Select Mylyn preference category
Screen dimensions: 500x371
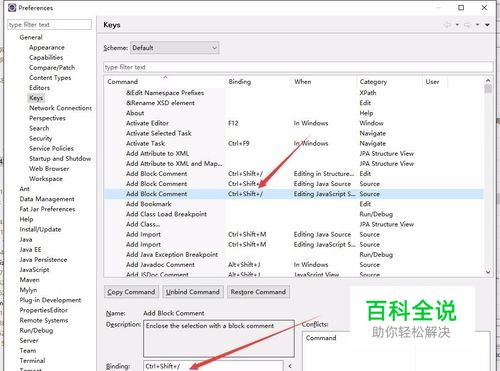(28, 290)
